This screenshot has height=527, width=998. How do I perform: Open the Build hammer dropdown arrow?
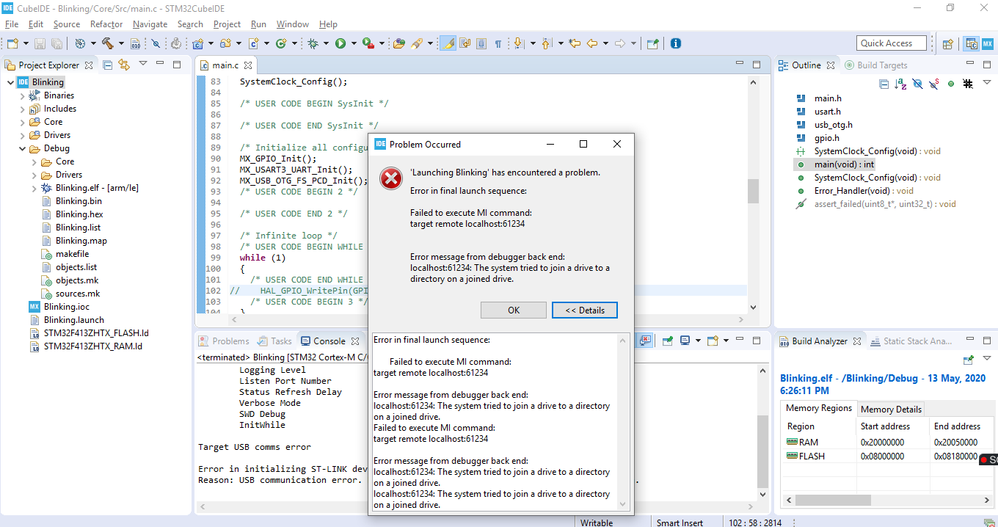(x=122, y=43)
